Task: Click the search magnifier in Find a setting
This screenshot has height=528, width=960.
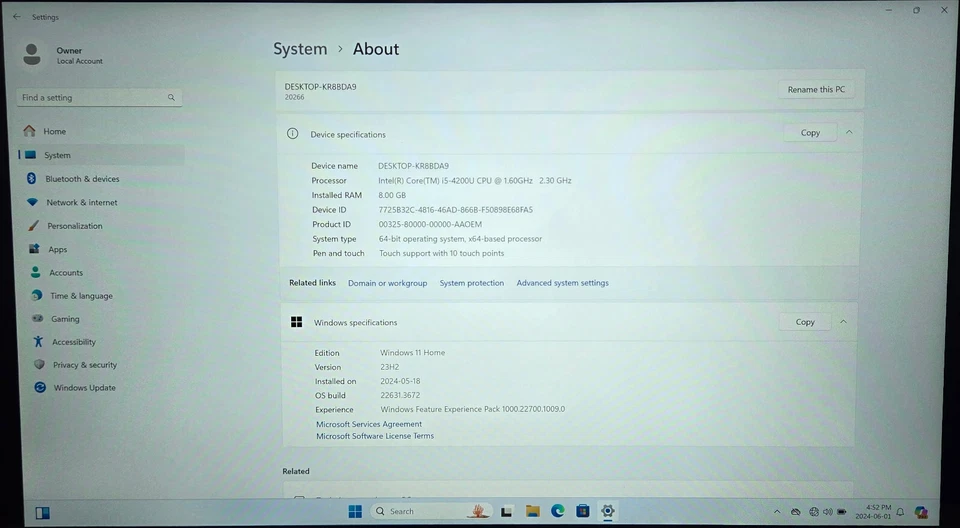Action: coord(171,97)
